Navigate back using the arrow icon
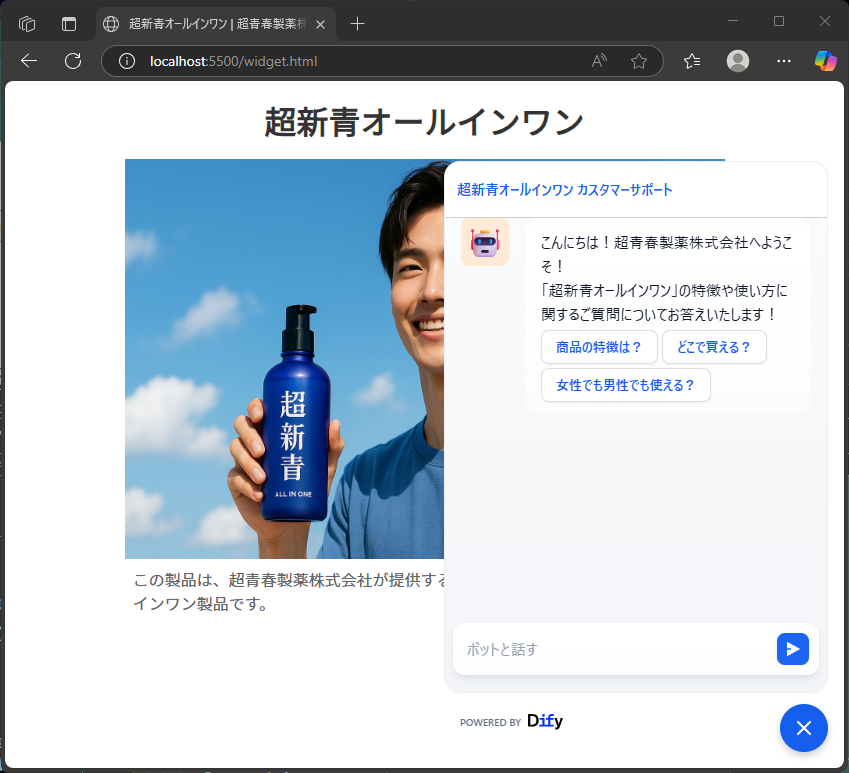 pyautogui.click(x=28, y=61)
